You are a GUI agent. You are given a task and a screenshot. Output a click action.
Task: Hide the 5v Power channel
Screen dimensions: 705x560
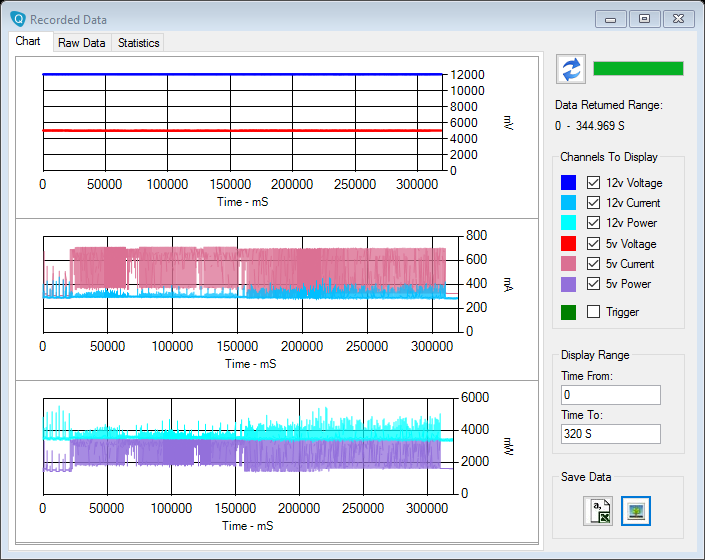pyautogui.click(x=593, y=284)
